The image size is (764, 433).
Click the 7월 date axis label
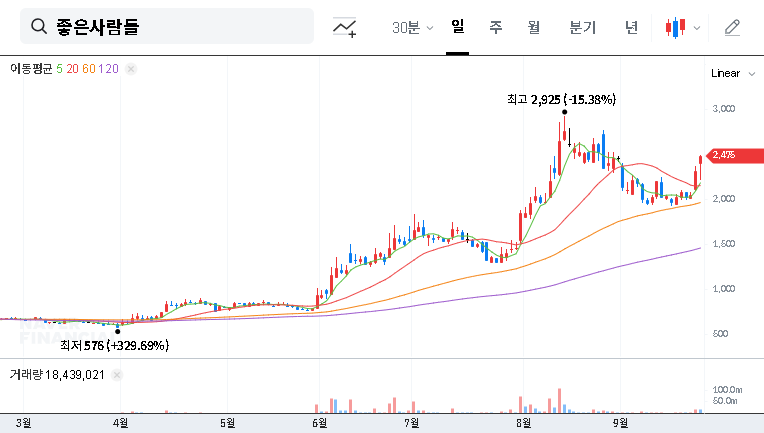coord(412,423)
